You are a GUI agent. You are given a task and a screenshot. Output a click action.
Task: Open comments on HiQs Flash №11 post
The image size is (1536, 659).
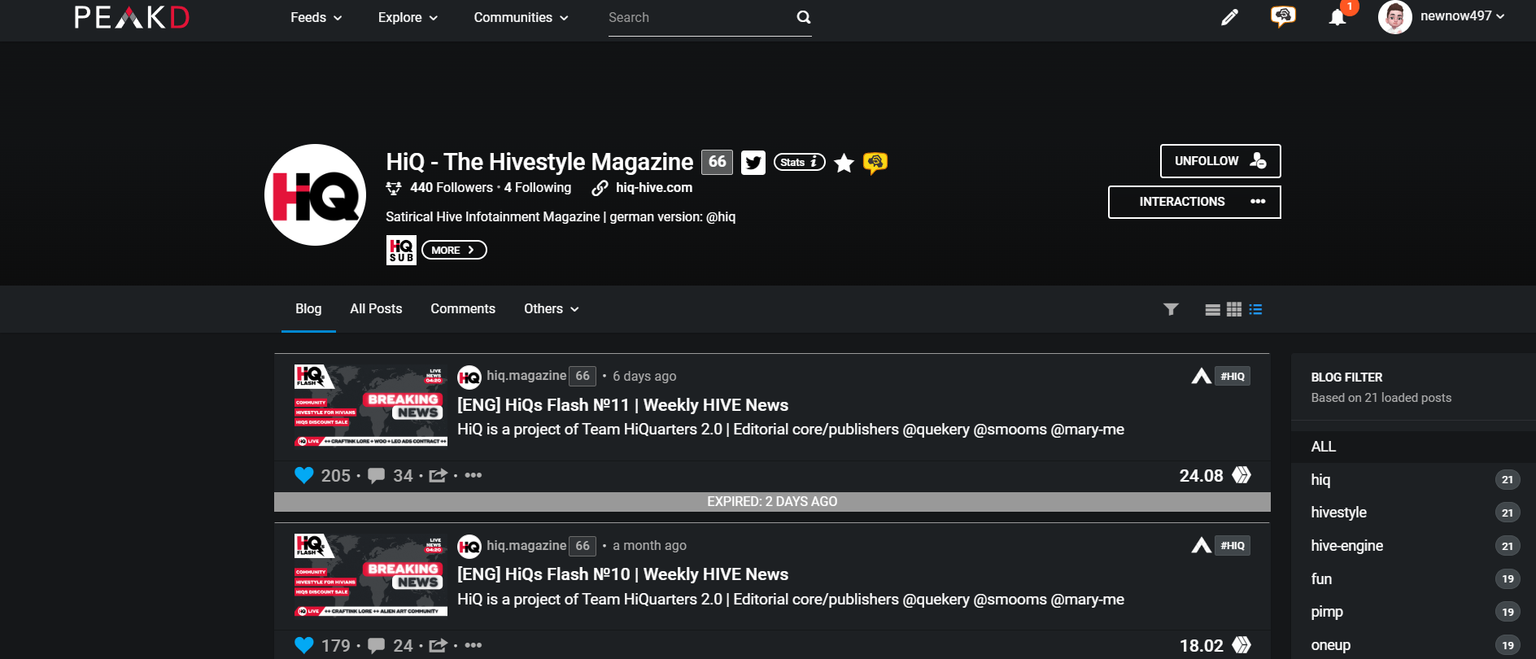[x=376, y=476]
